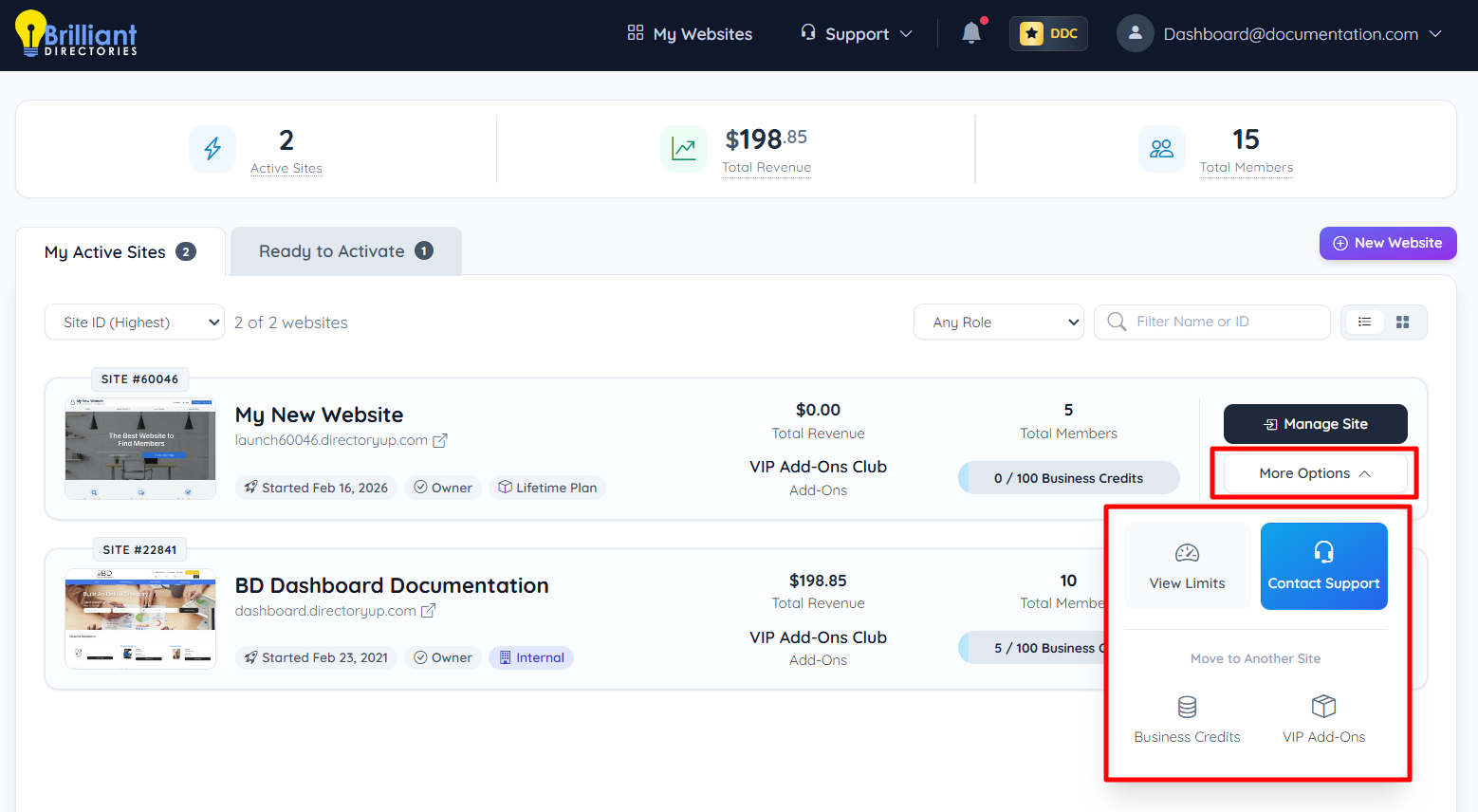Switch to grid view layout
This screenshot has width=1478, height=812.
click(x=1403, y=323)
